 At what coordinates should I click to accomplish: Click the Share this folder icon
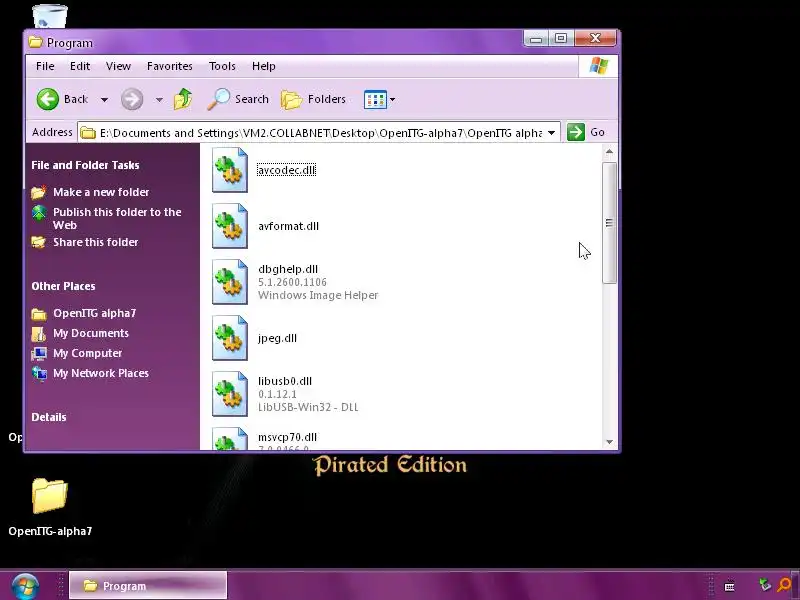click(39, 242)
